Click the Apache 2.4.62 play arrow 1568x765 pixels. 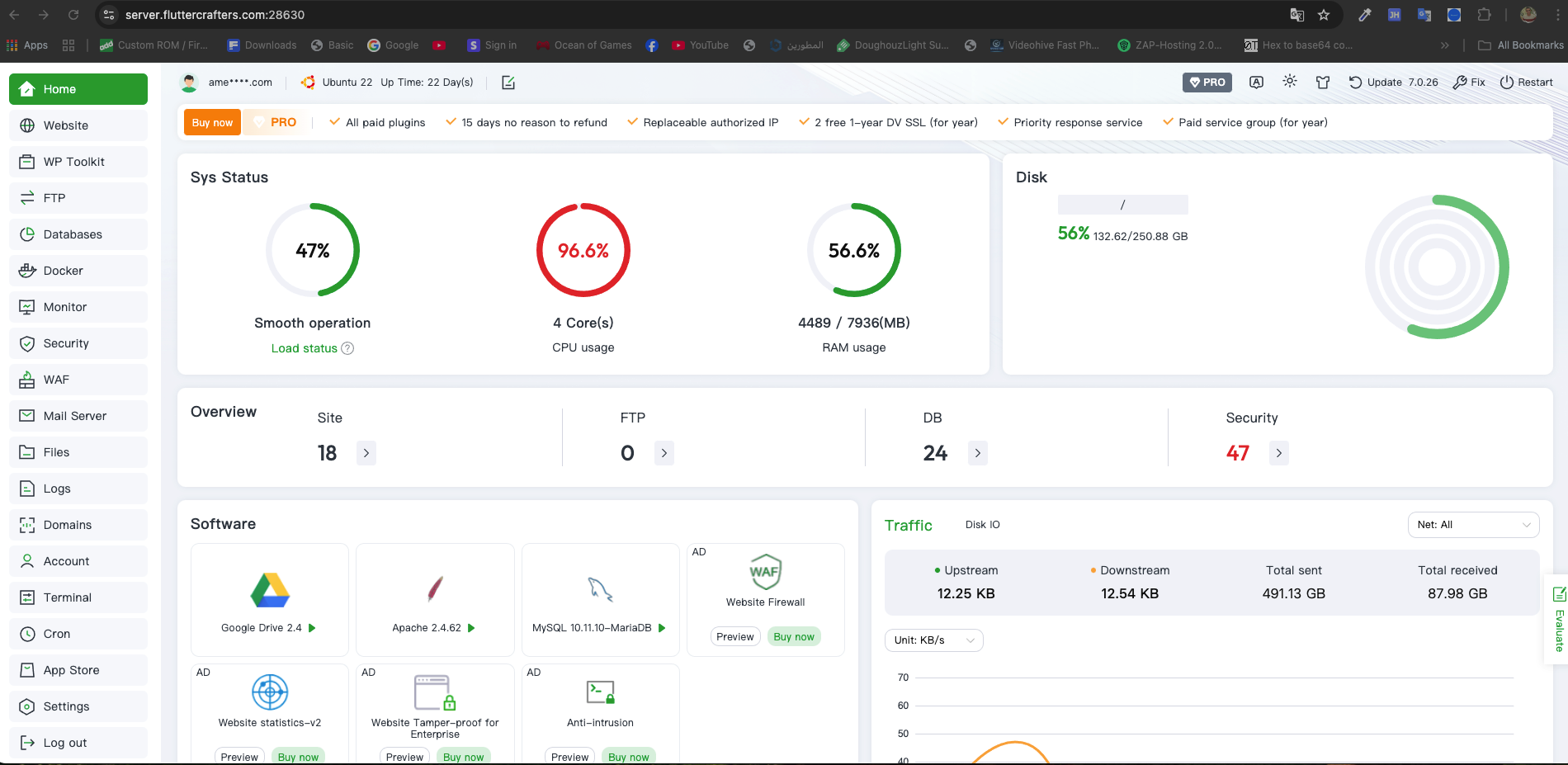(x=471, y=628)
